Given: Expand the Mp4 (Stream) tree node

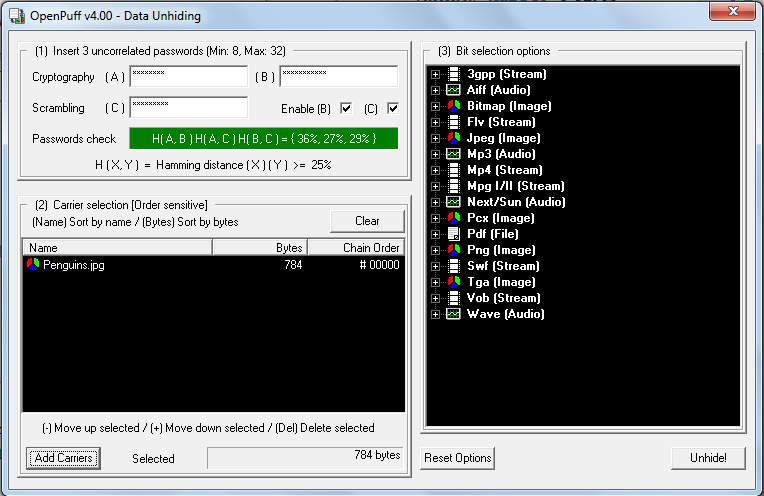Looking at the screenshot, I should (436, 171).
